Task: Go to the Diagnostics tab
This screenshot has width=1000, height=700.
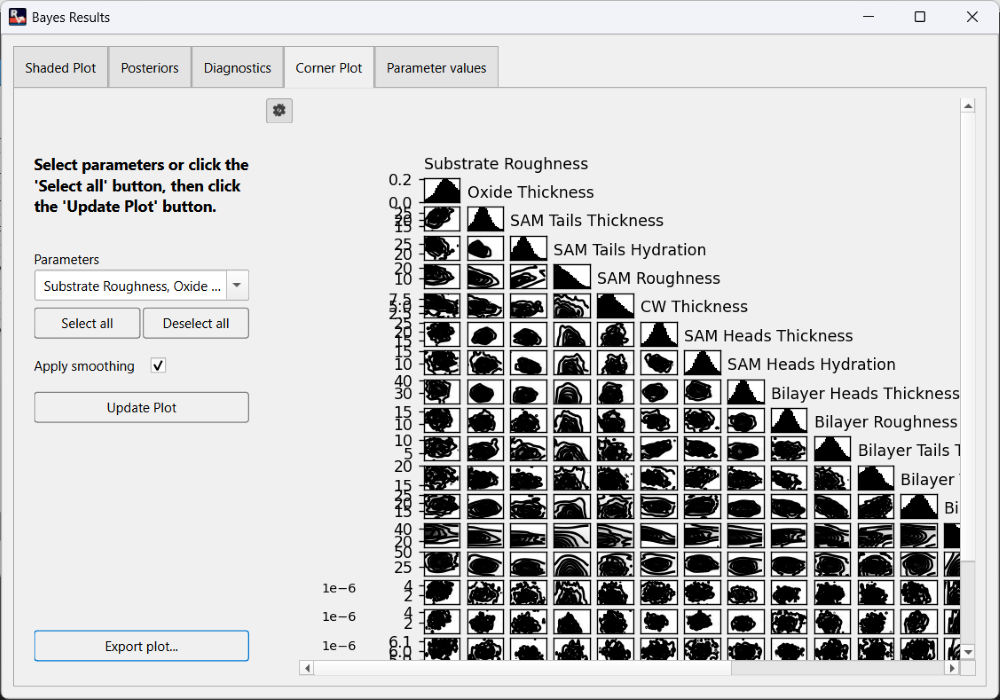Action: [237, 68]
